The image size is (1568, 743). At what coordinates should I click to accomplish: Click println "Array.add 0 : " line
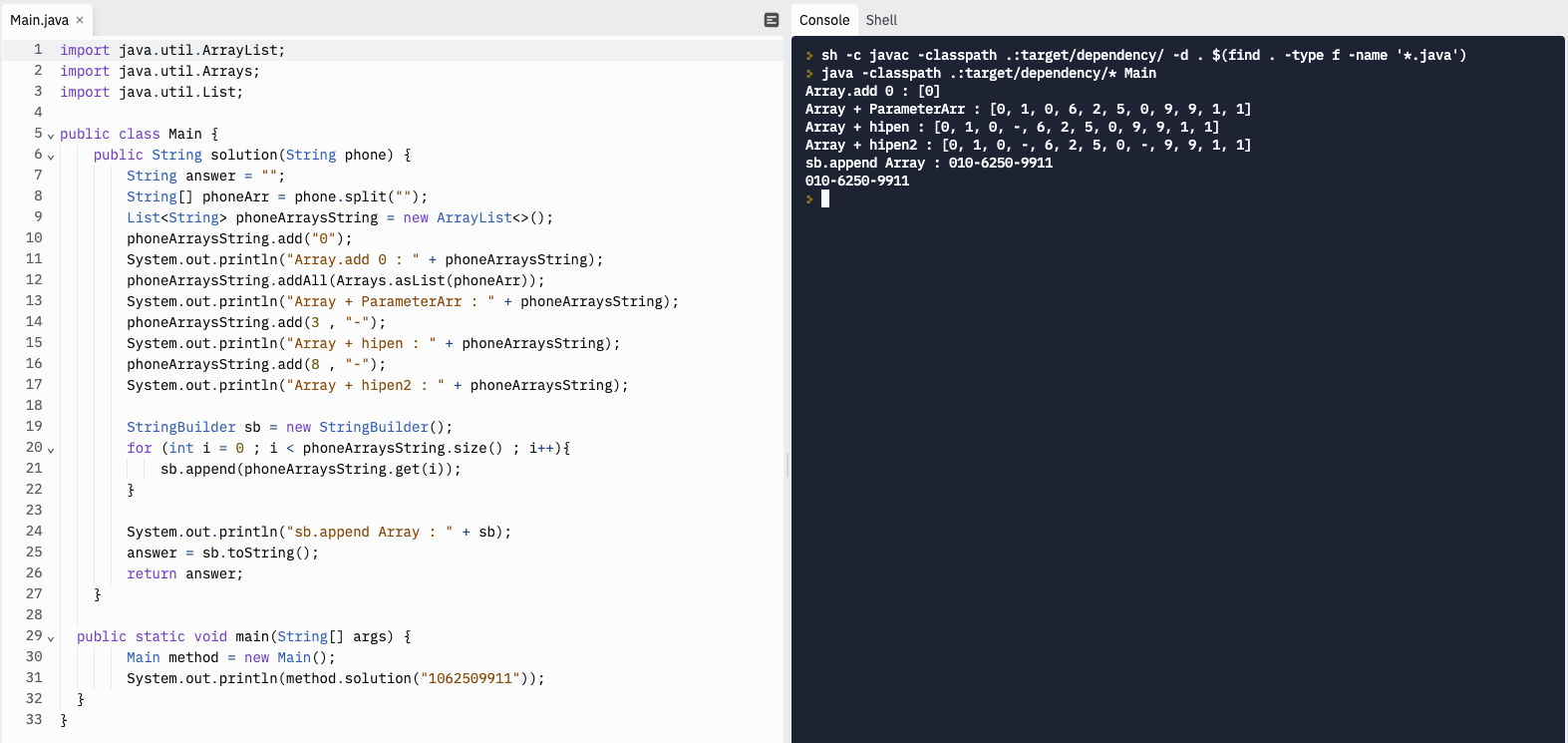pos(366,259)
